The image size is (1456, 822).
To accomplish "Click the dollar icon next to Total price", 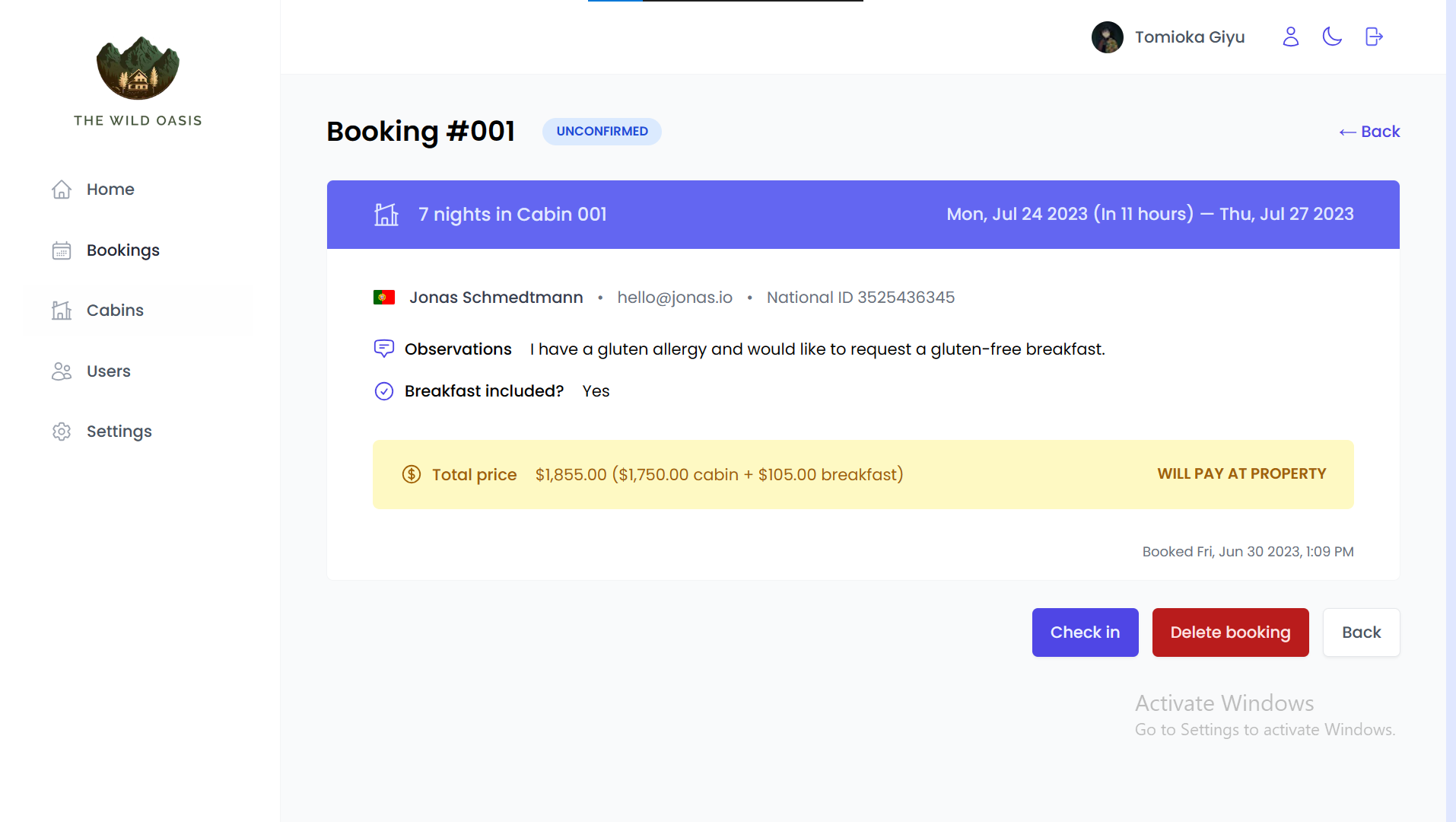I will pyautogui.click(x=411, y=473).
